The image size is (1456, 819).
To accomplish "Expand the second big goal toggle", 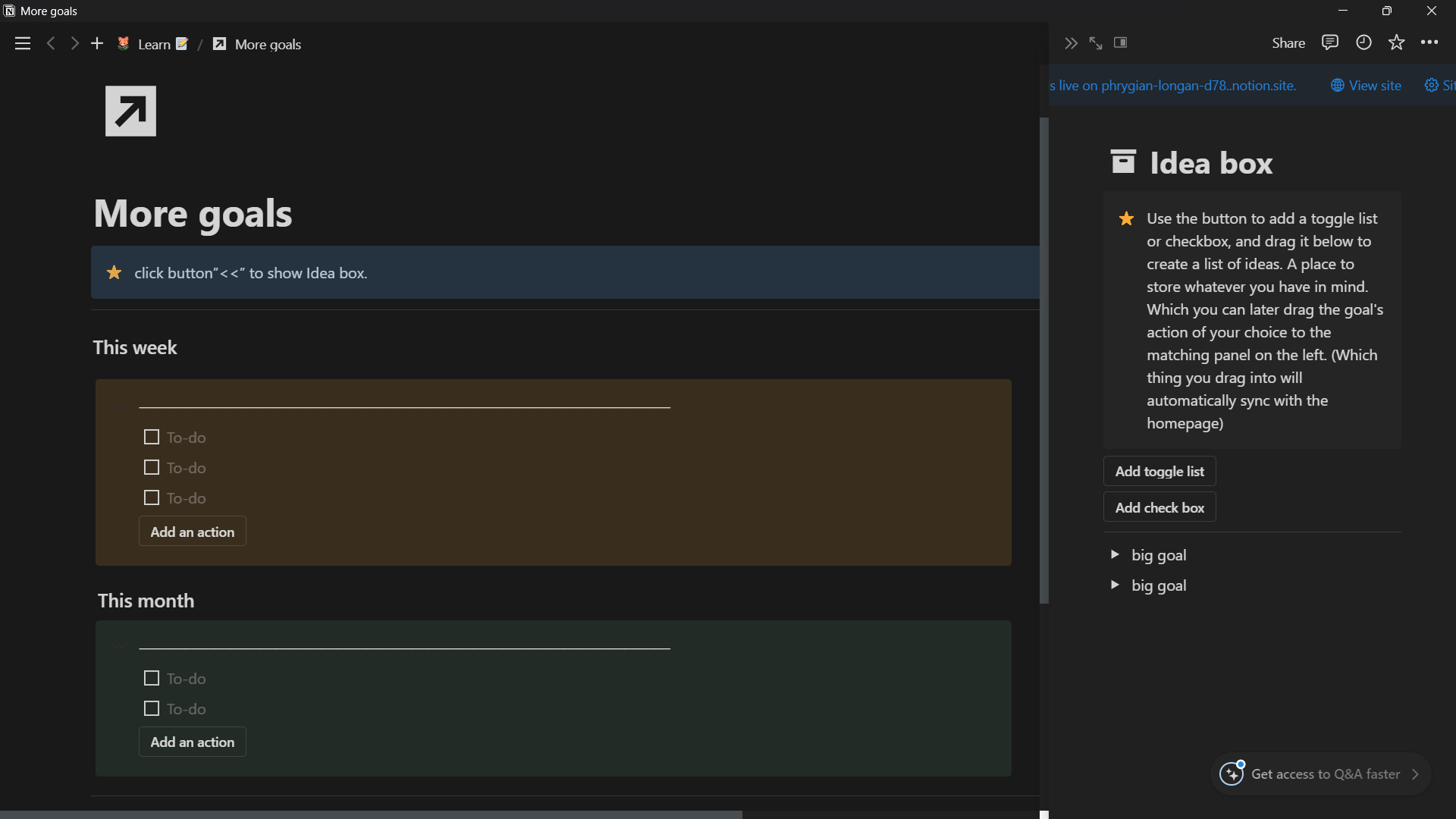I will coord(1115,585).
